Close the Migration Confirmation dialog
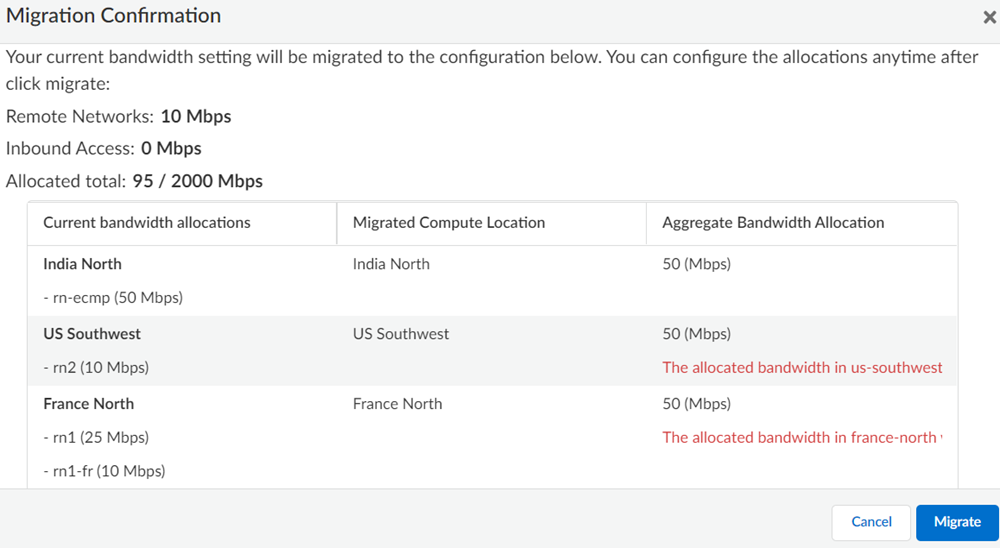Image resolution: width=1000 pixels, height=548 pixels. 989,17
